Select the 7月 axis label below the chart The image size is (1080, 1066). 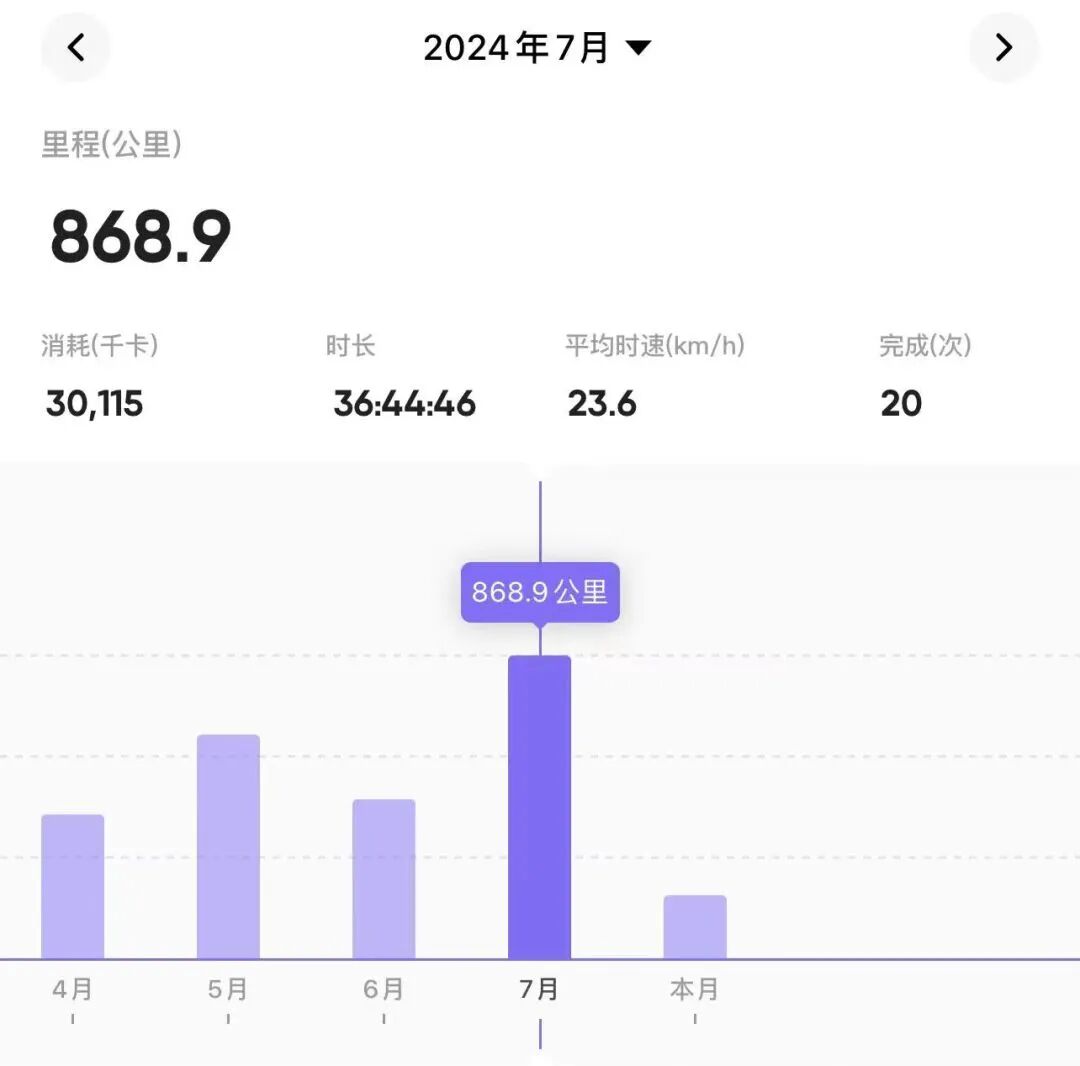540,988
